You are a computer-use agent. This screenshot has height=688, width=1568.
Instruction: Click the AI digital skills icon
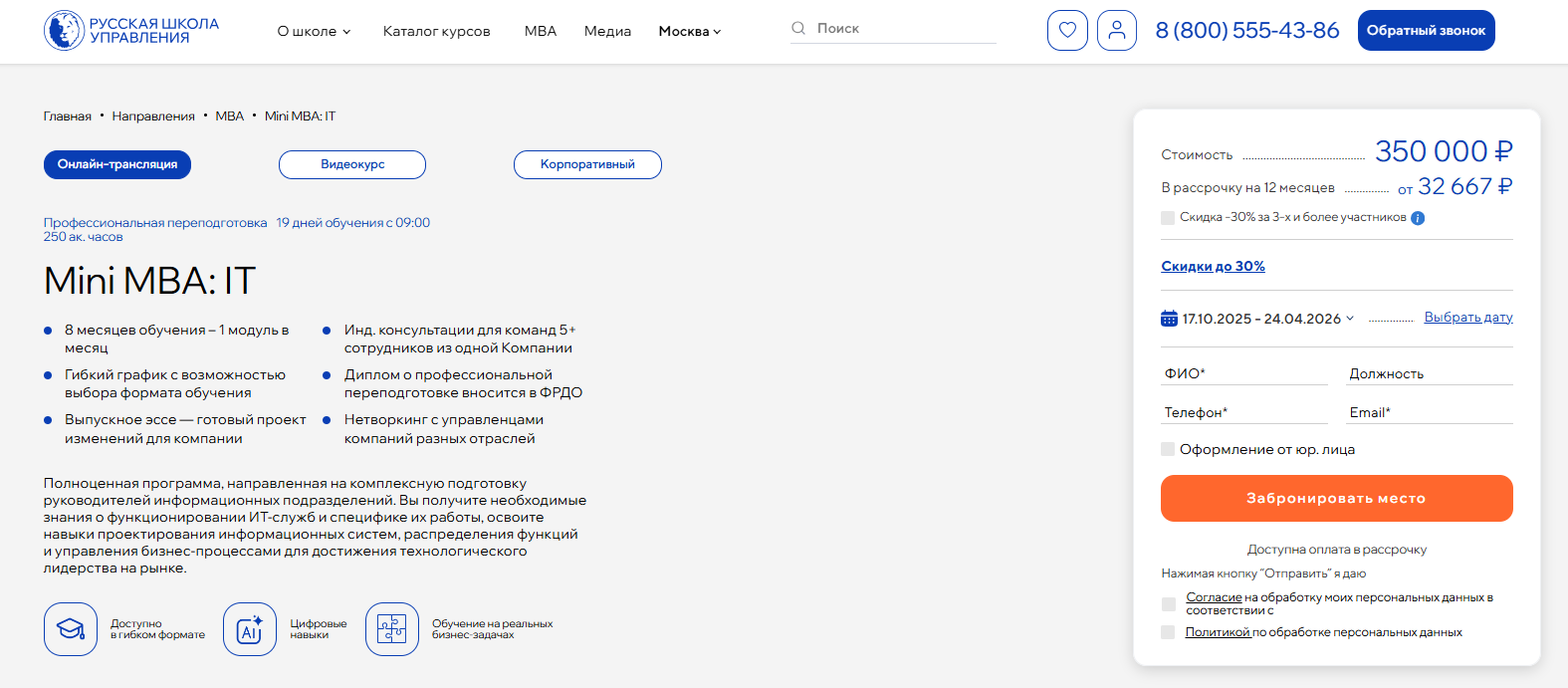tap(250, 629)
